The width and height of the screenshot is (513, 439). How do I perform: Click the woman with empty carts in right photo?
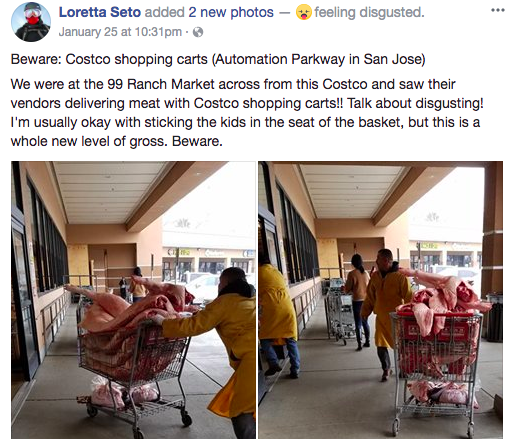357,302
